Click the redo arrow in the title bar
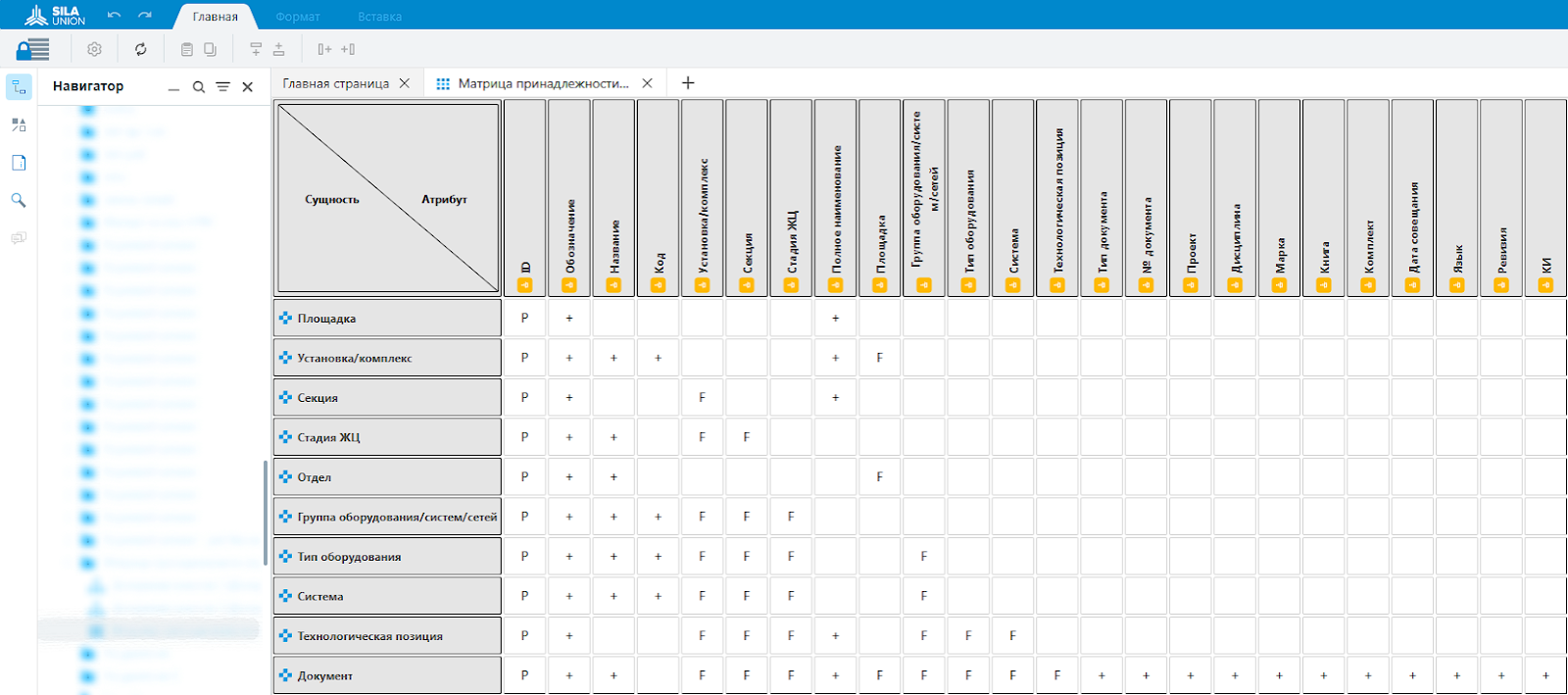The height and width of the screenshot is (695, 1568). coord(145,16)
